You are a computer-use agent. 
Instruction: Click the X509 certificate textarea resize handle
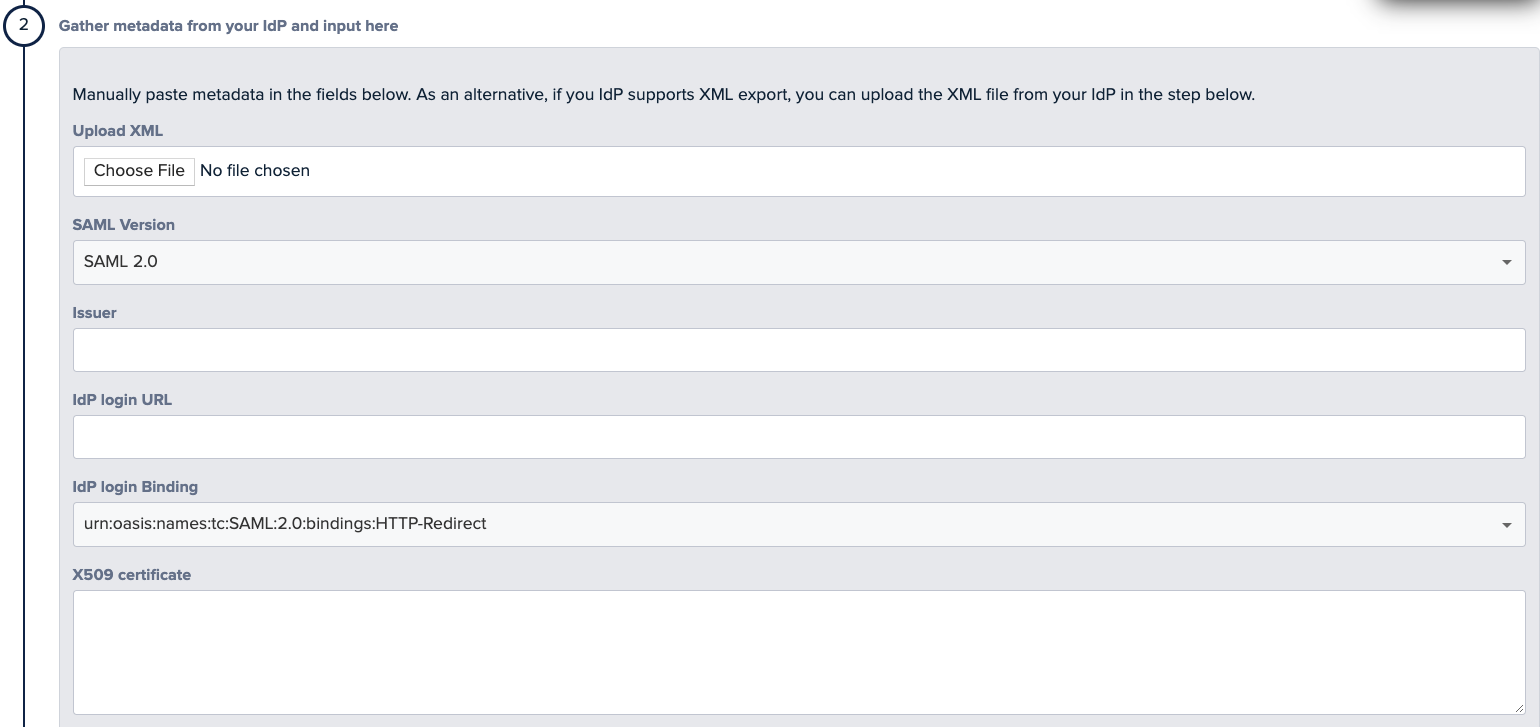click(x=1518, y=707)
